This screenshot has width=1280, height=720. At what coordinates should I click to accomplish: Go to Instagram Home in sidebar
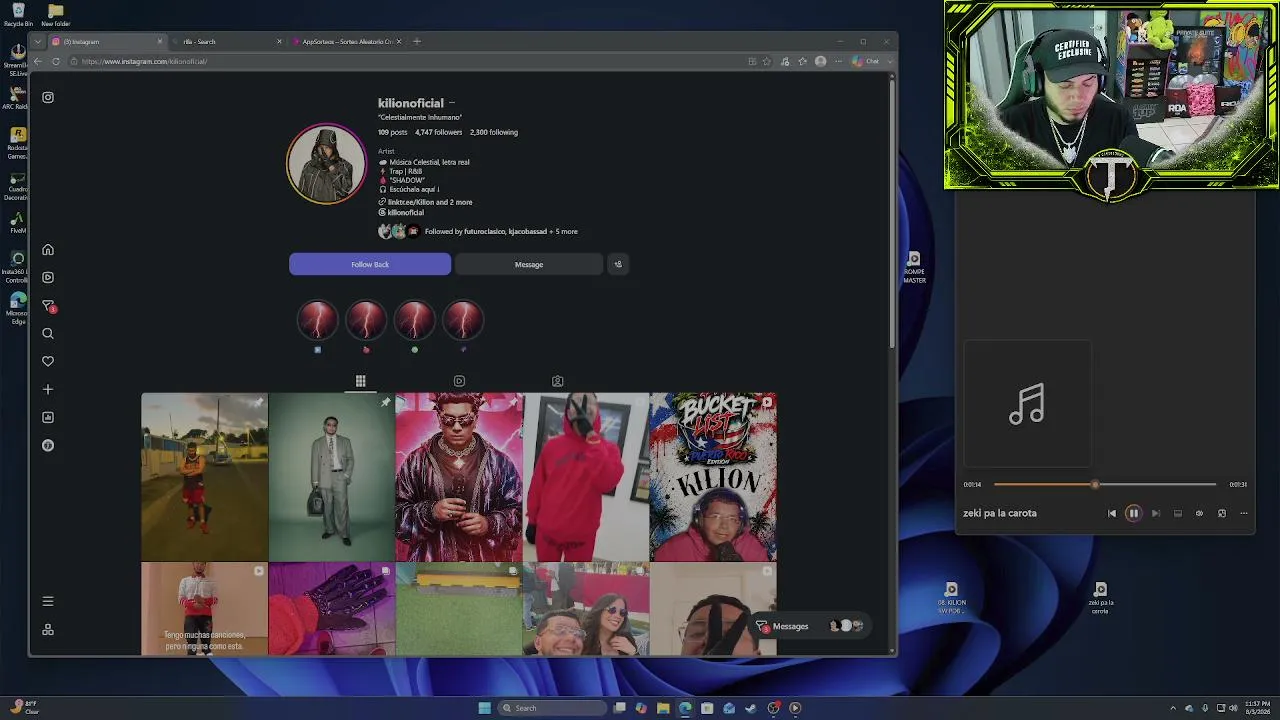click(x=48, y=250)
